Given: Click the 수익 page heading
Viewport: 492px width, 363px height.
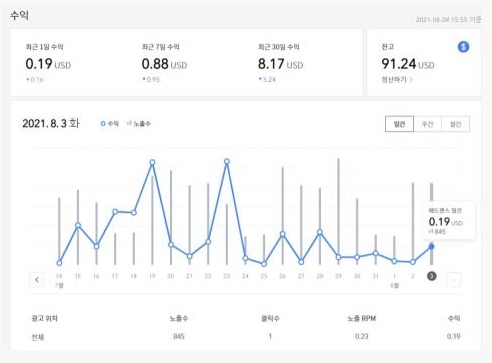Looking at the screenshot, I should pyautogui.click(x=19, y=15).
